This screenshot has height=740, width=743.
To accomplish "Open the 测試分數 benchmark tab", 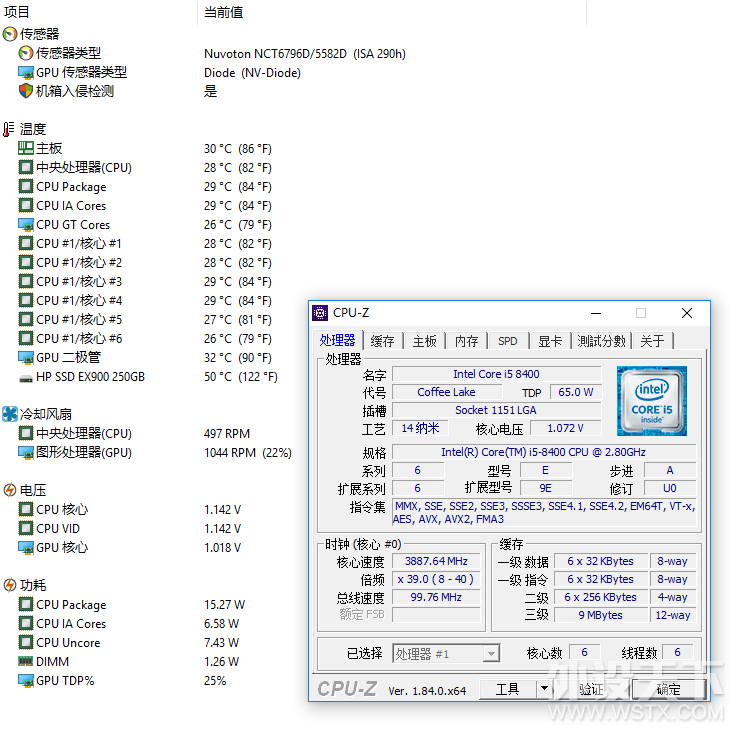I will (601, 341).
